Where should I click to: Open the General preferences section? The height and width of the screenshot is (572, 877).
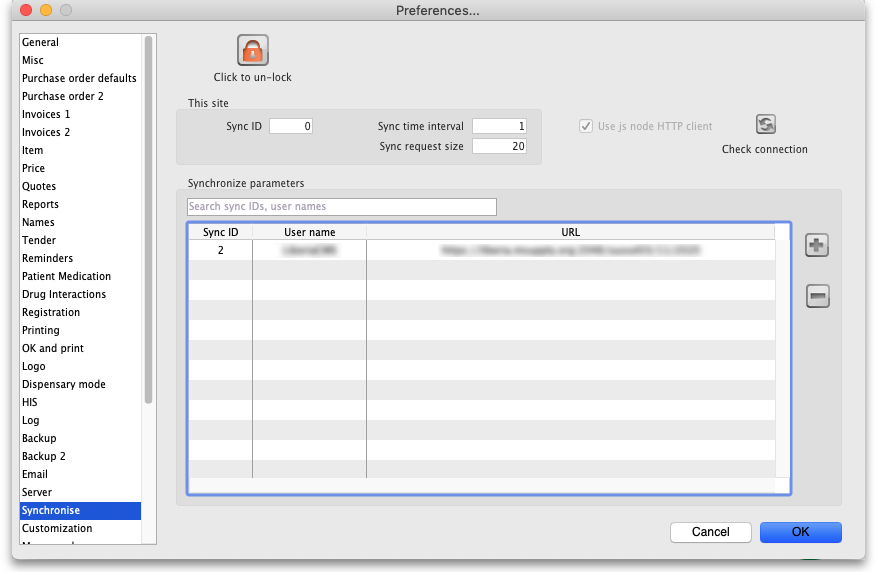(x=41, y=42)
